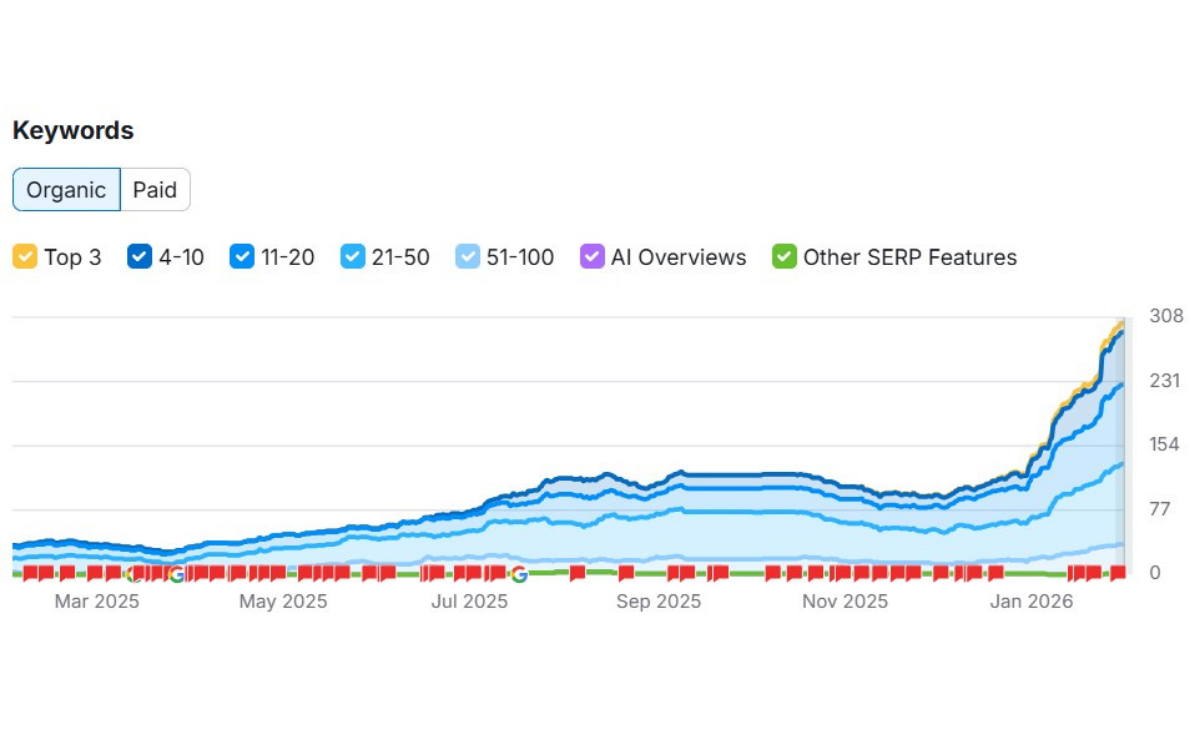1200x750 pixels.
Task: Open the leftmost red flag note on timeline
Action: coord(30,573)
